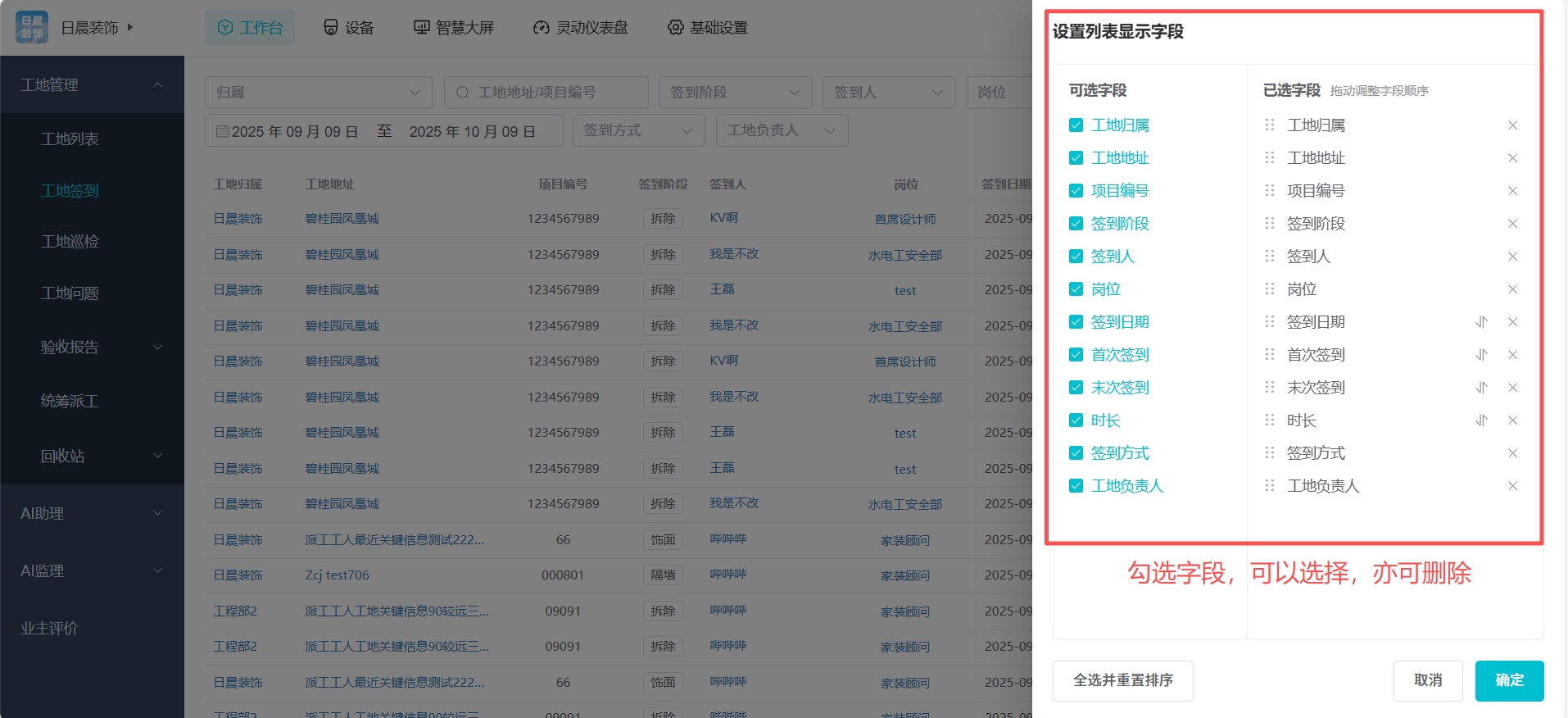The height and width of the screenshot is (718, 1568).
Task: Toggle the 末次签到 checkbox
Action: point(1076,388)
